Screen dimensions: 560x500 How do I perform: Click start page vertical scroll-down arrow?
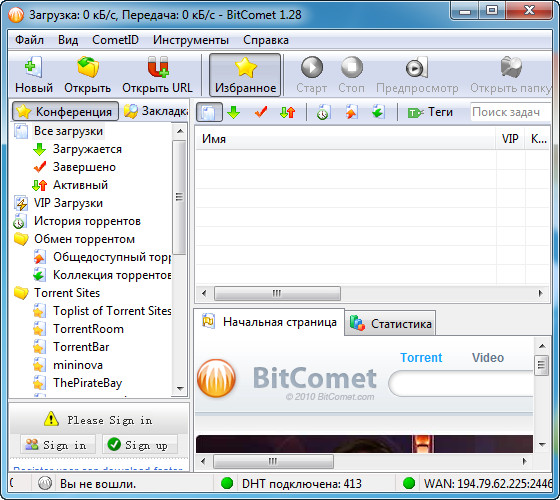point(542,445)
